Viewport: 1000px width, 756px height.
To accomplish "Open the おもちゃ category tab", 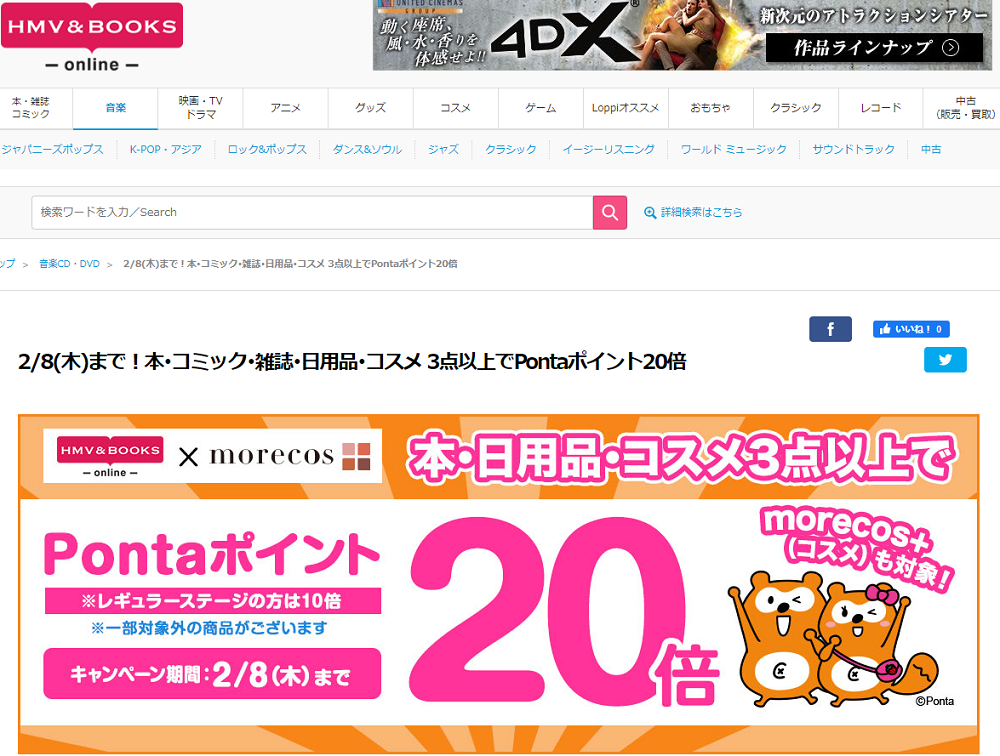I will (x=710, y=108).
